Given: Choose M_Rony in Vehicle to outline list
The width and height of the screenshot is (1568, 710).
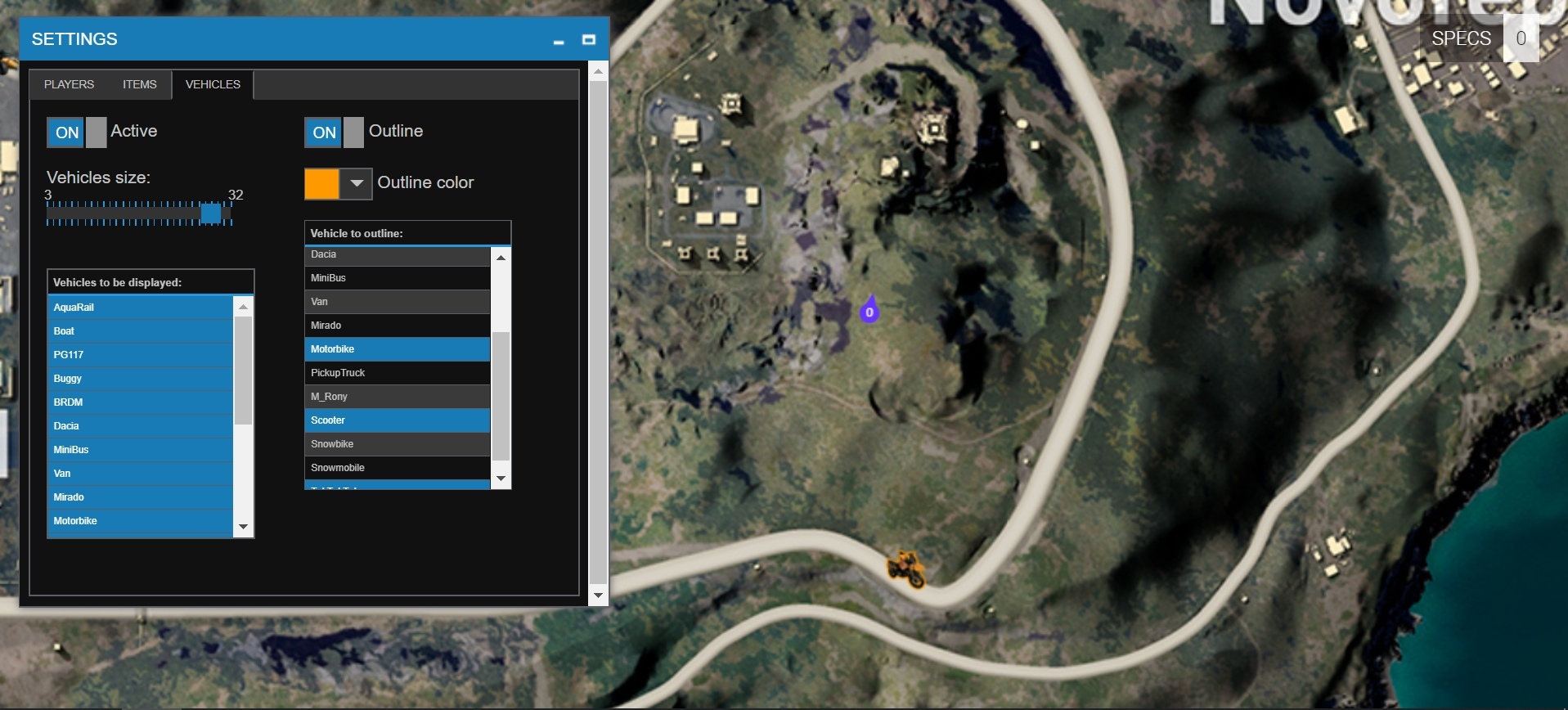Looking at the screenshot, I should click(398, 397).
